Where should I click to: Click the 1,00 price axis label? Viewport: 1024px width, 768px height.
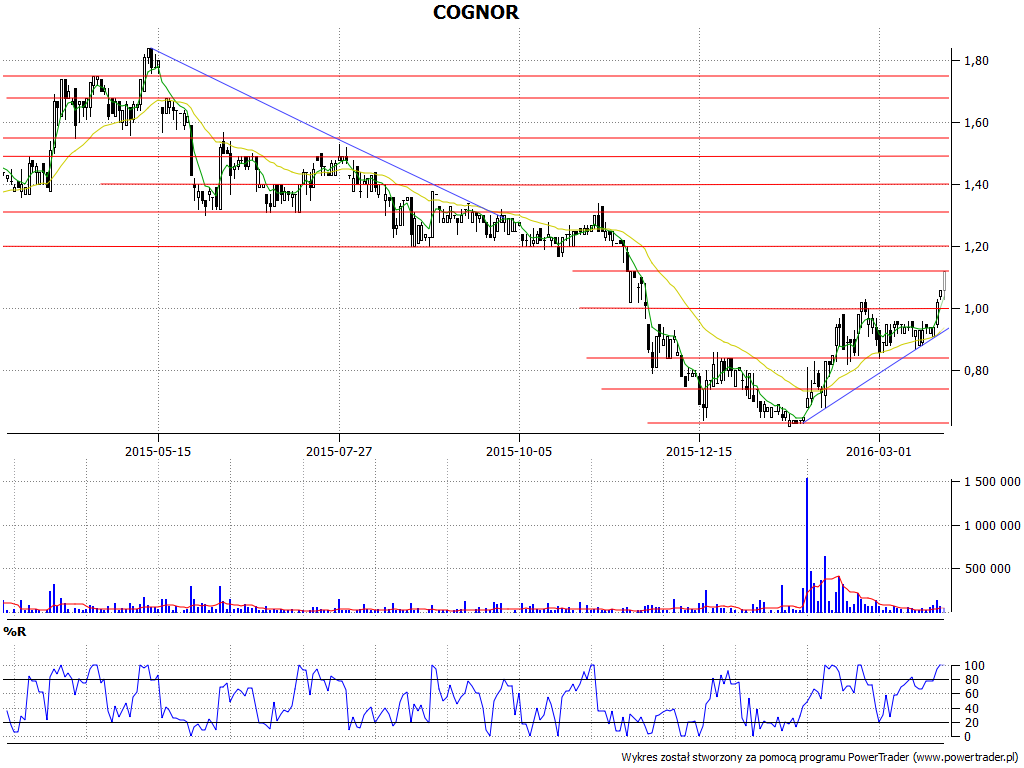[976, 309]
